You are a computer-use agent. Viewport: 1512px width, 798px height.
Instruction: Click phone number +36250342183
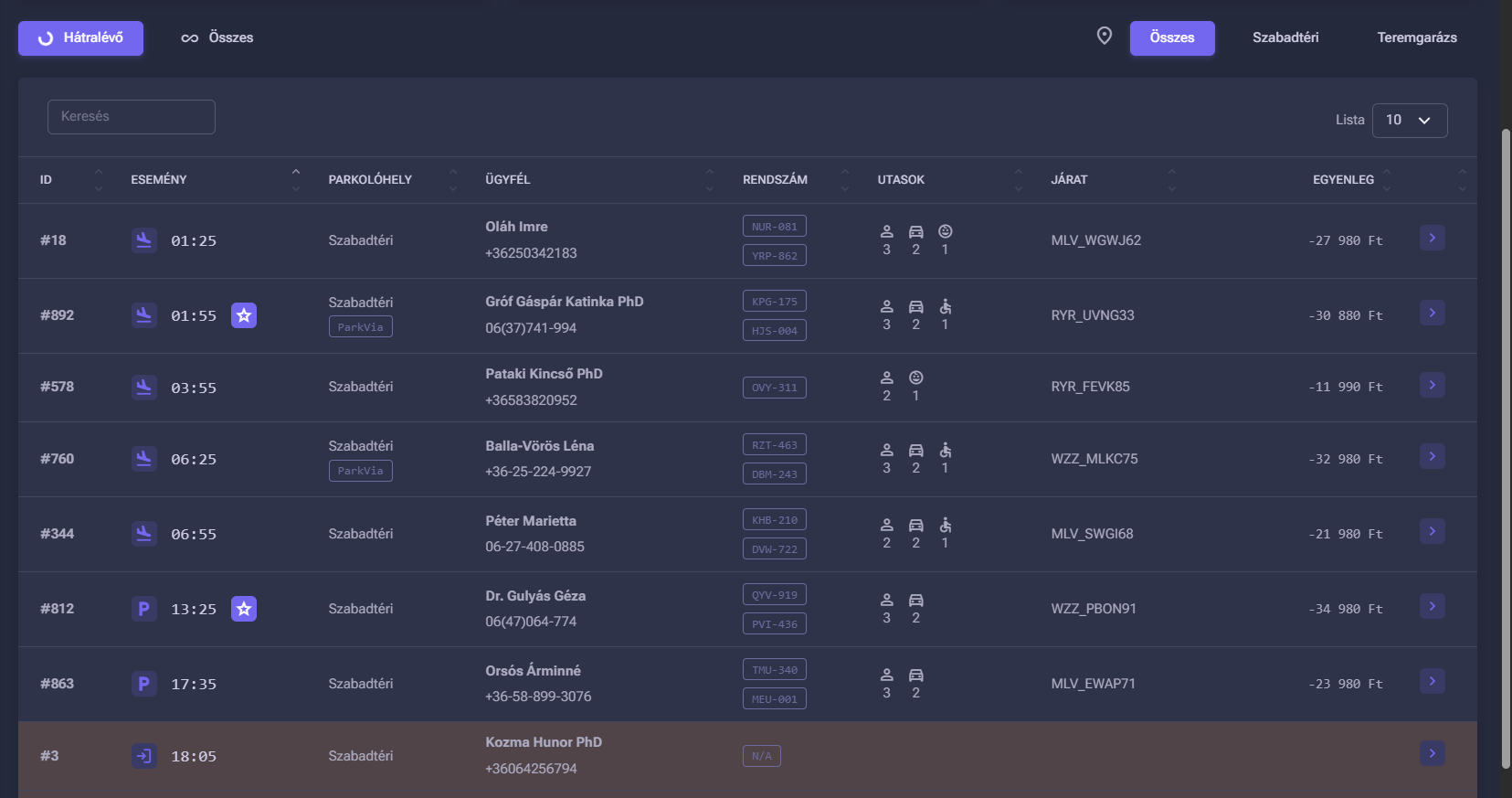[x=531, y=253]
